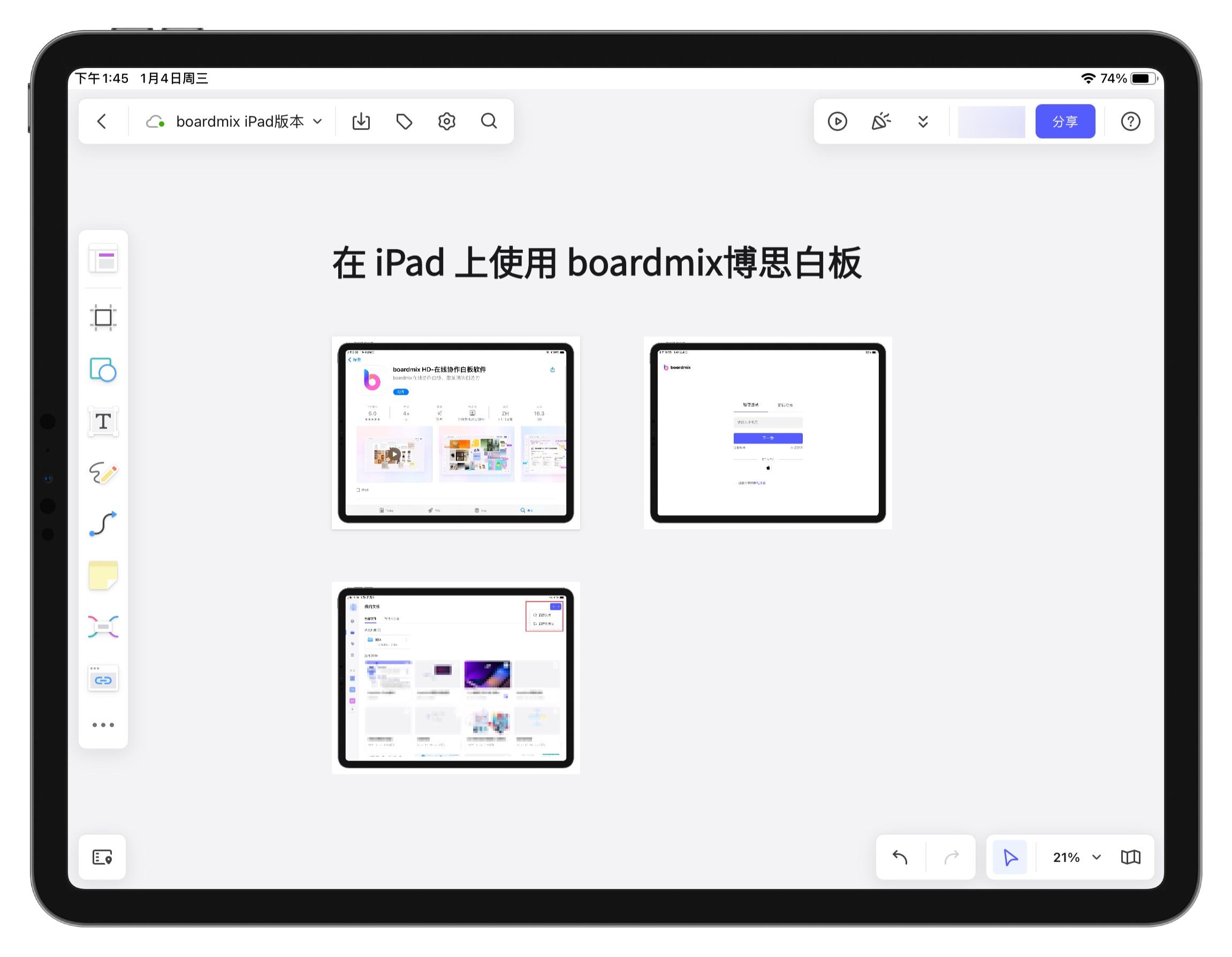This screenshot has height=957, width=1232.
Task: Select the Pen drawing tool
Action: click(x=102, y=474)
